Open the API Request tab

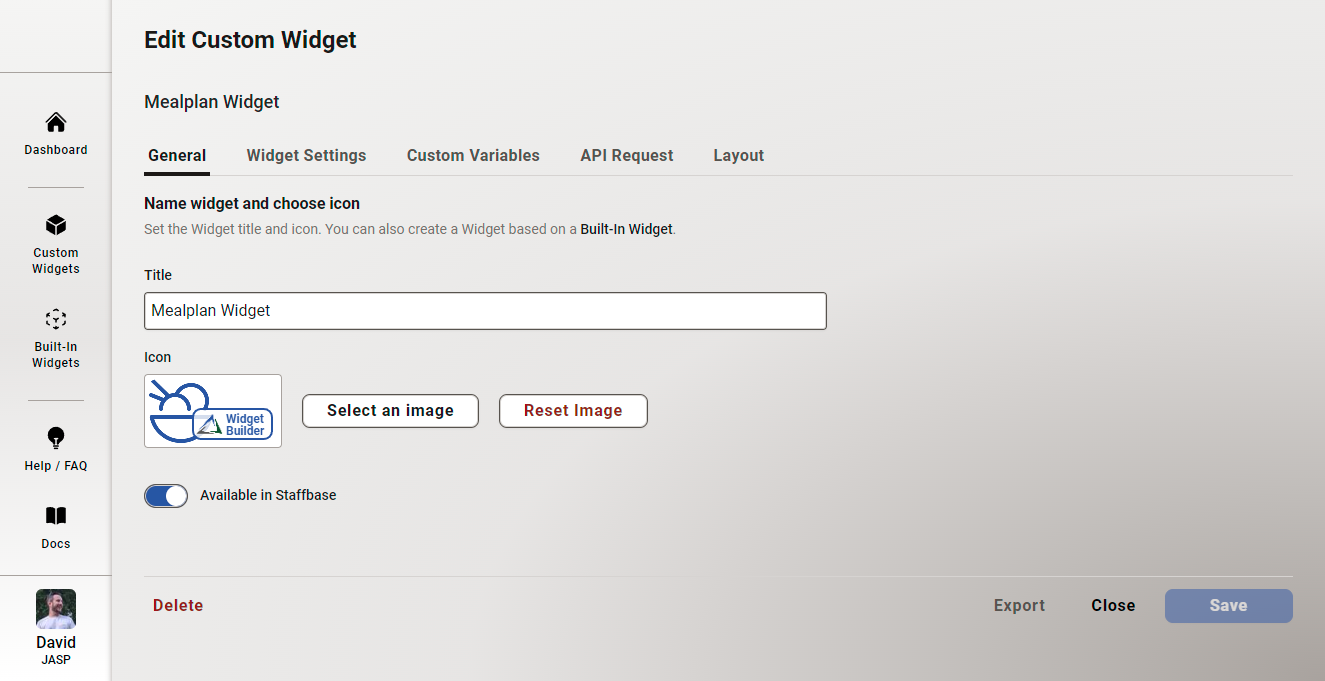tap(627, 155)
